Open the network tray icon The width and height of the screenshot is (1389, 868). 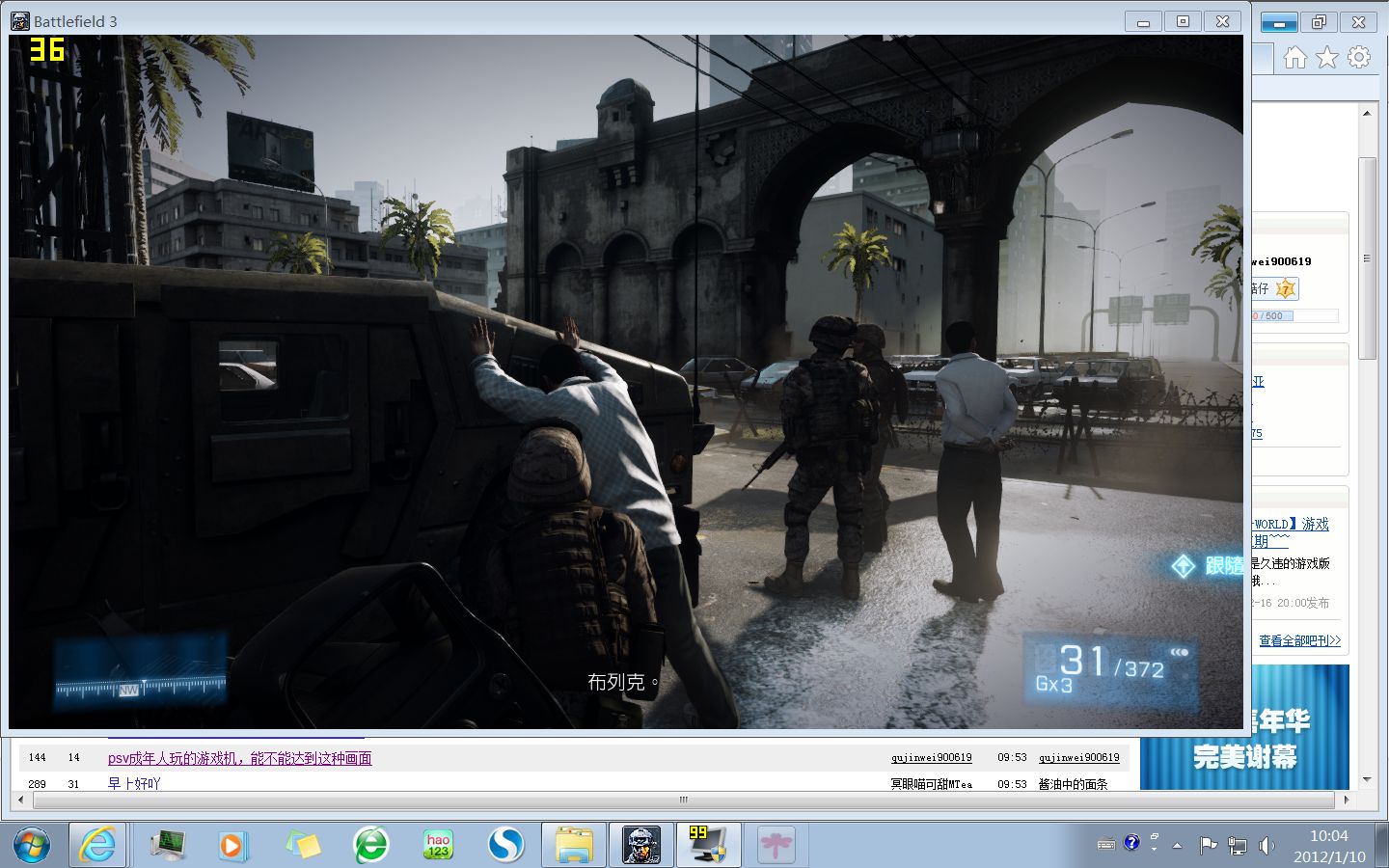(x=1238, y=846)
